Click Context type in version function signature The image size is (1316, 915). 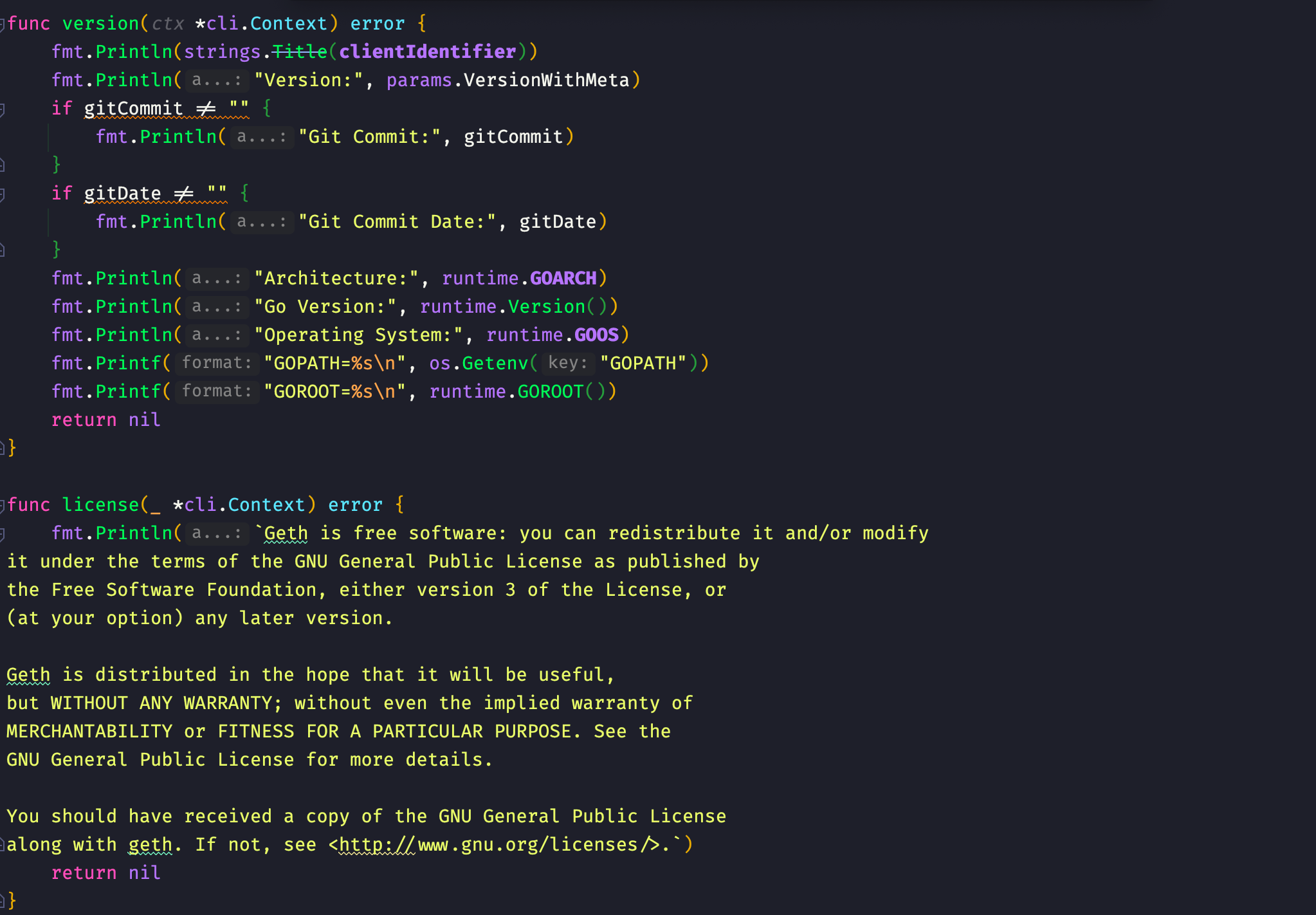[288, 24]
